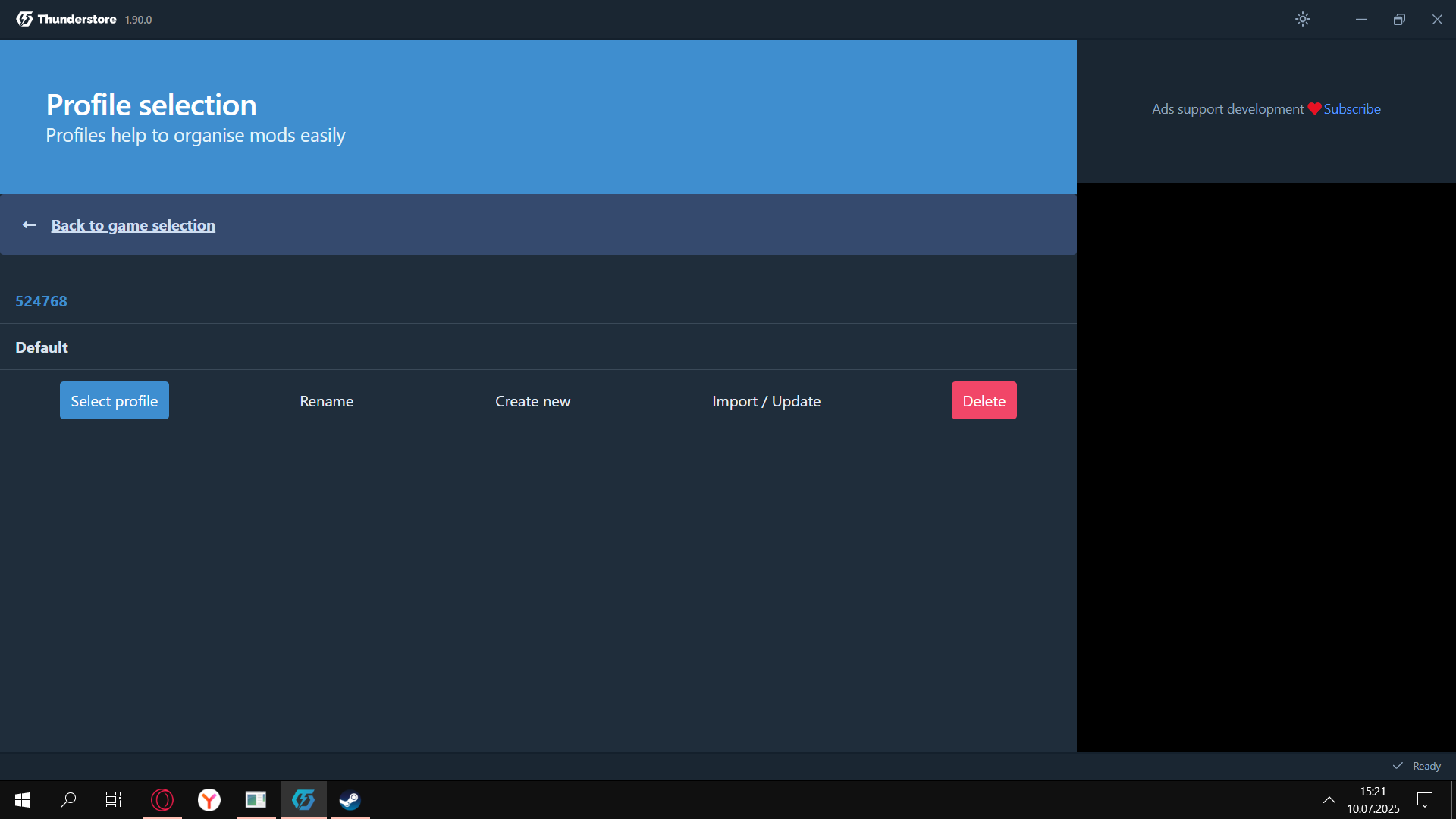
Task: Open the Subscribe link
Action: (x=1352, y=108)
